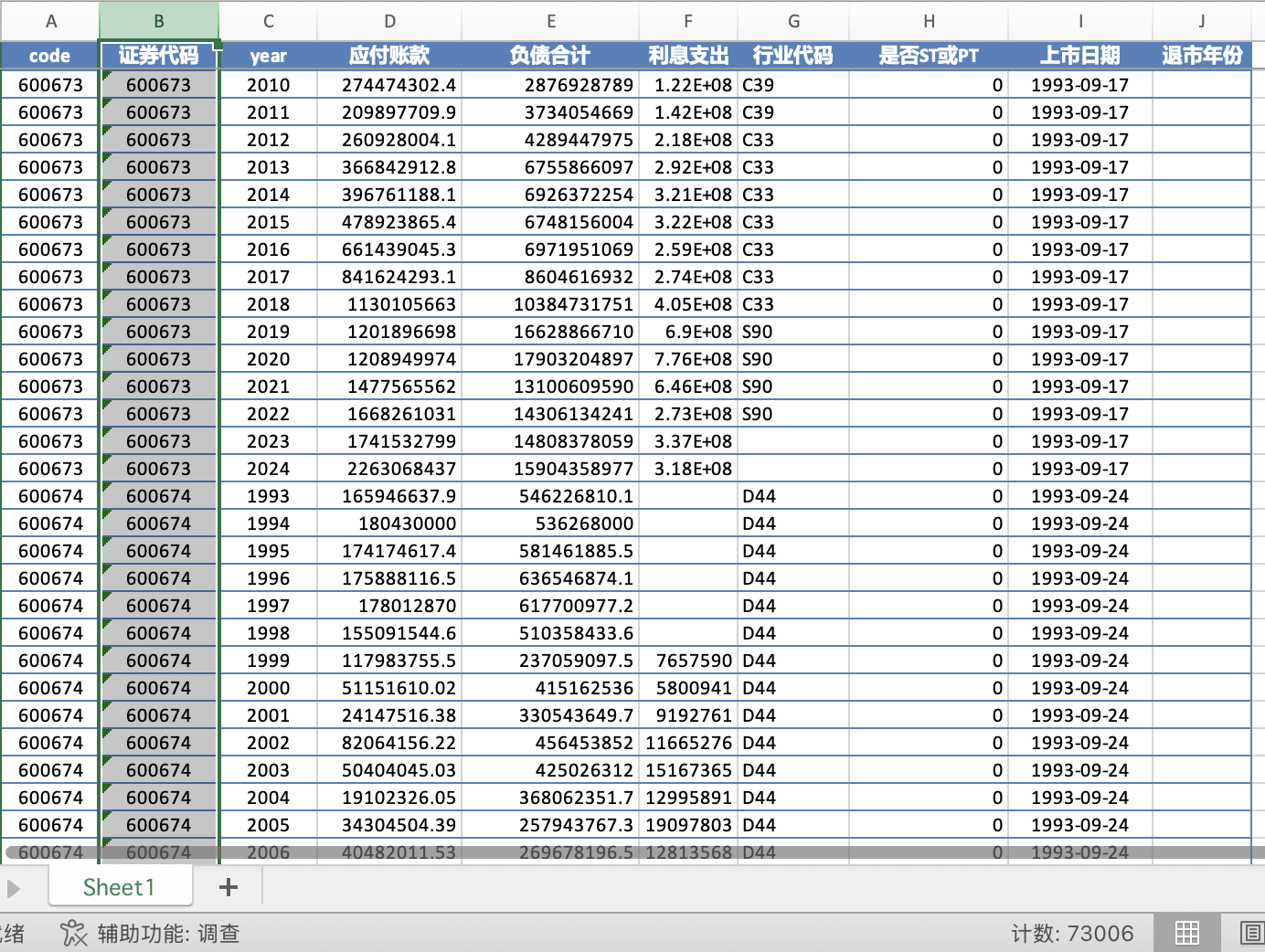The image size is (1265, 952).
Task: Select column D header
Action: coord(389,21)
